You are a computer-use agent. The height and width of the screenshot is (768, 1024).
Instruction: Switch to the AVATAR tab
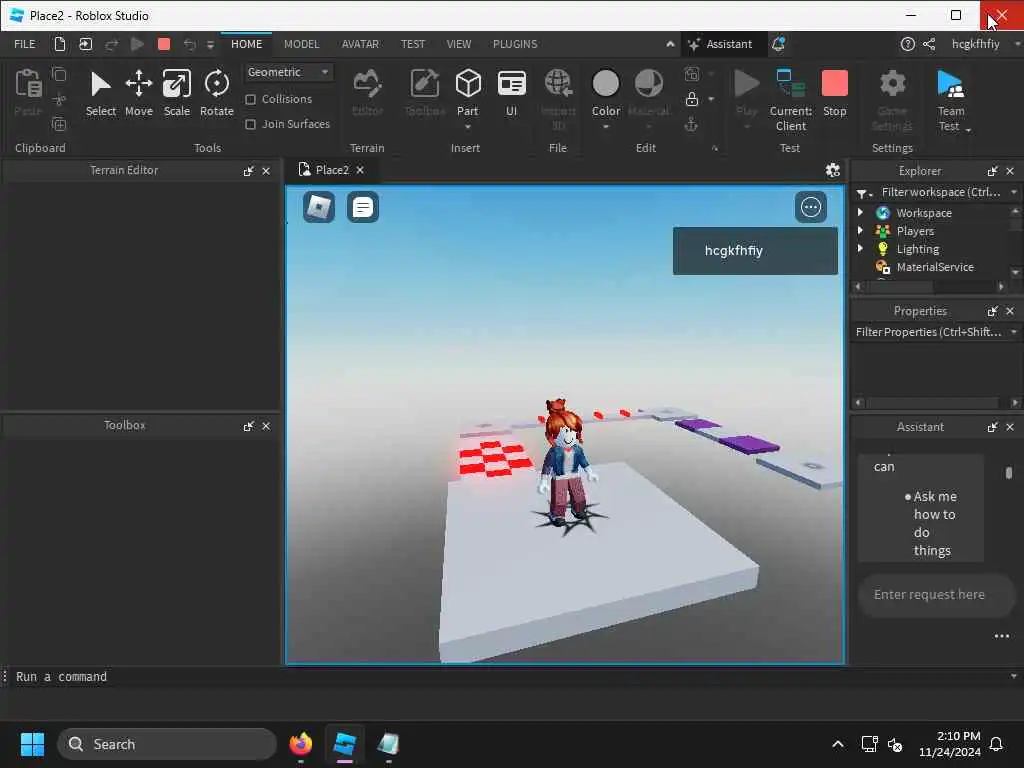pyautogui.click(x=360, y=44)
